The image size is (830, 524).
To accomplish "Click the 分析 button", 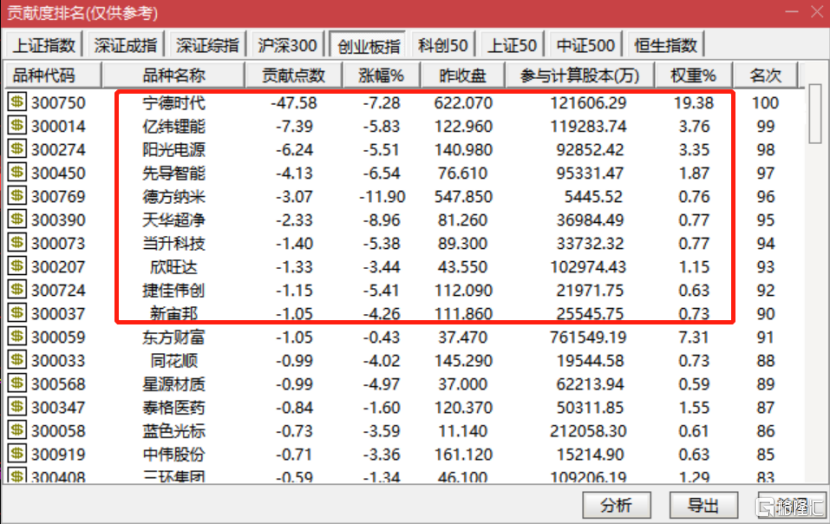I will coord(616,505).
